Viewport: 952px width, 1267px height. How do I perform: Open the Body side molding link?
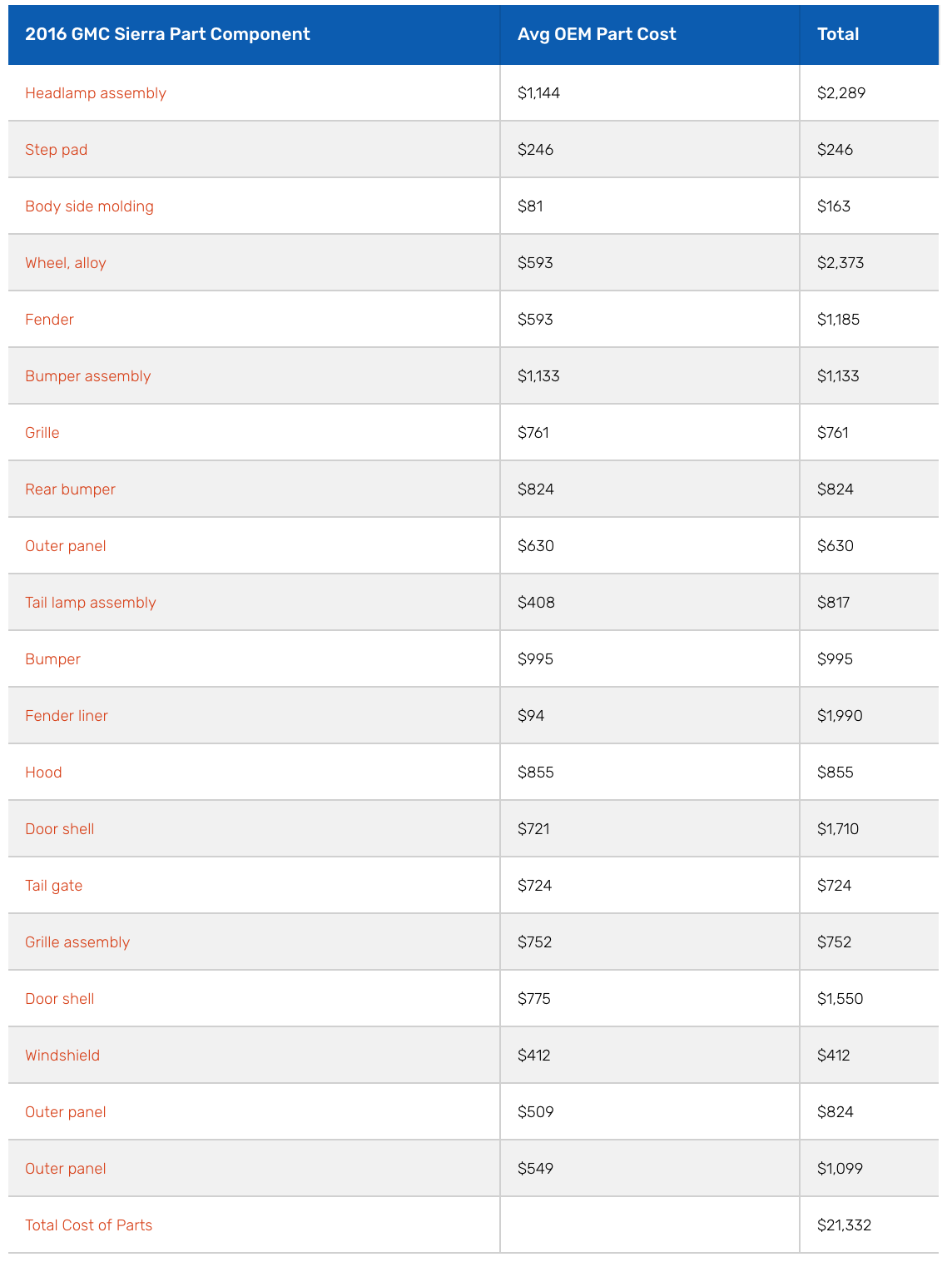click(89, 206)
